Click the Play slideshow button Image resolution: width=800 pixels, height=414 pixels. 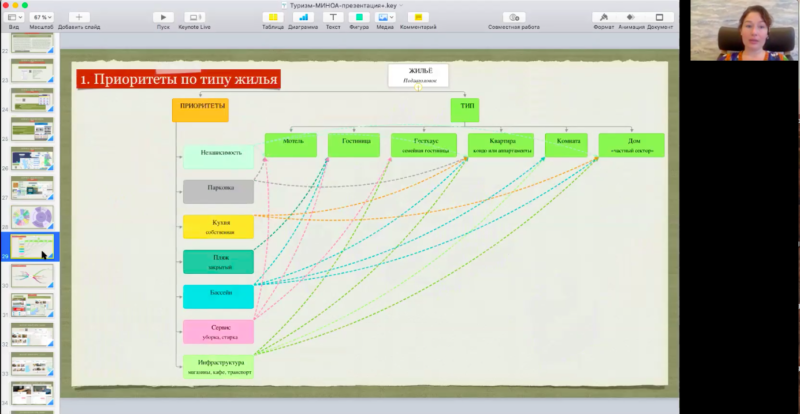[x=163, y=17]
